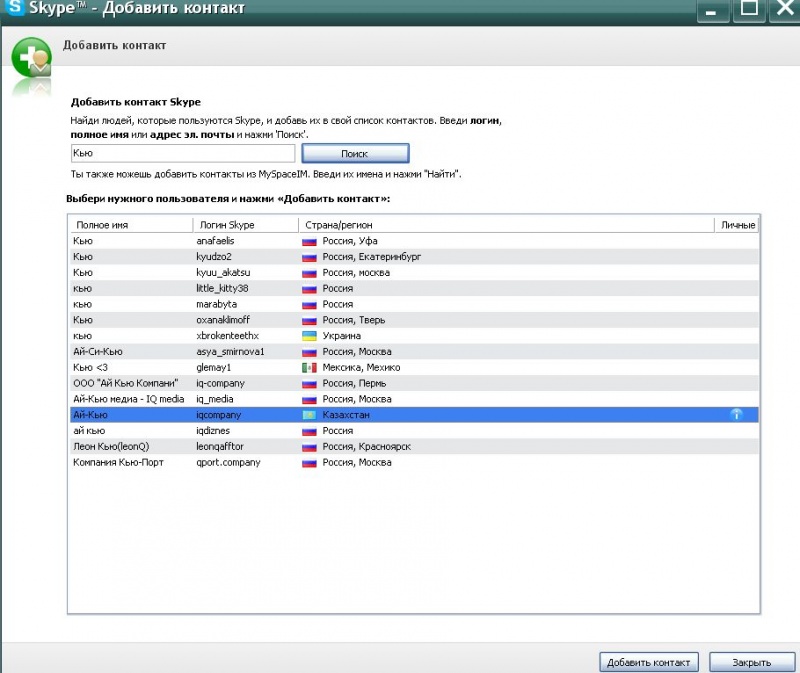Sort by the Страна/регион column header
The width and height of the screenshot is (800, 673).
coord(505,225)
